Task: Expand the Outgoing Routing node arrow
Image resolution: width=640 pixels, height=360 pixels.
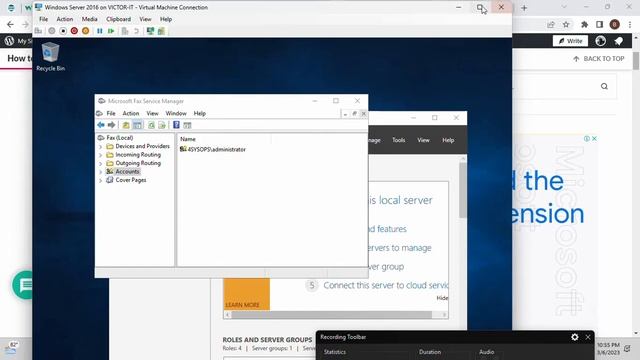Action: point(100,163)
